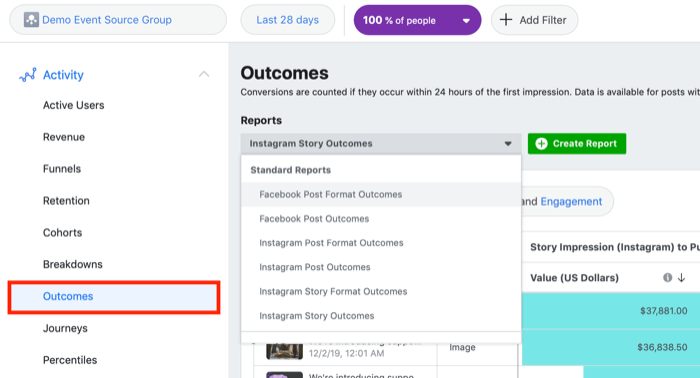
Task: Follow the Engagement link
Action: (x=571, y=202)
